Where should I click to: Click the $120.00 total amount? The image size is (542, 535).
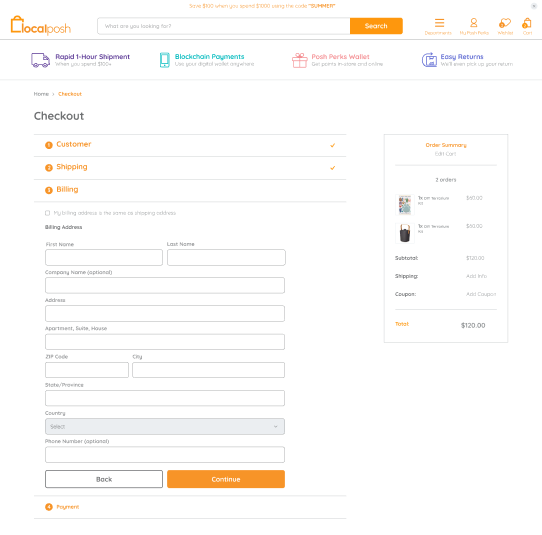(473, 325)
